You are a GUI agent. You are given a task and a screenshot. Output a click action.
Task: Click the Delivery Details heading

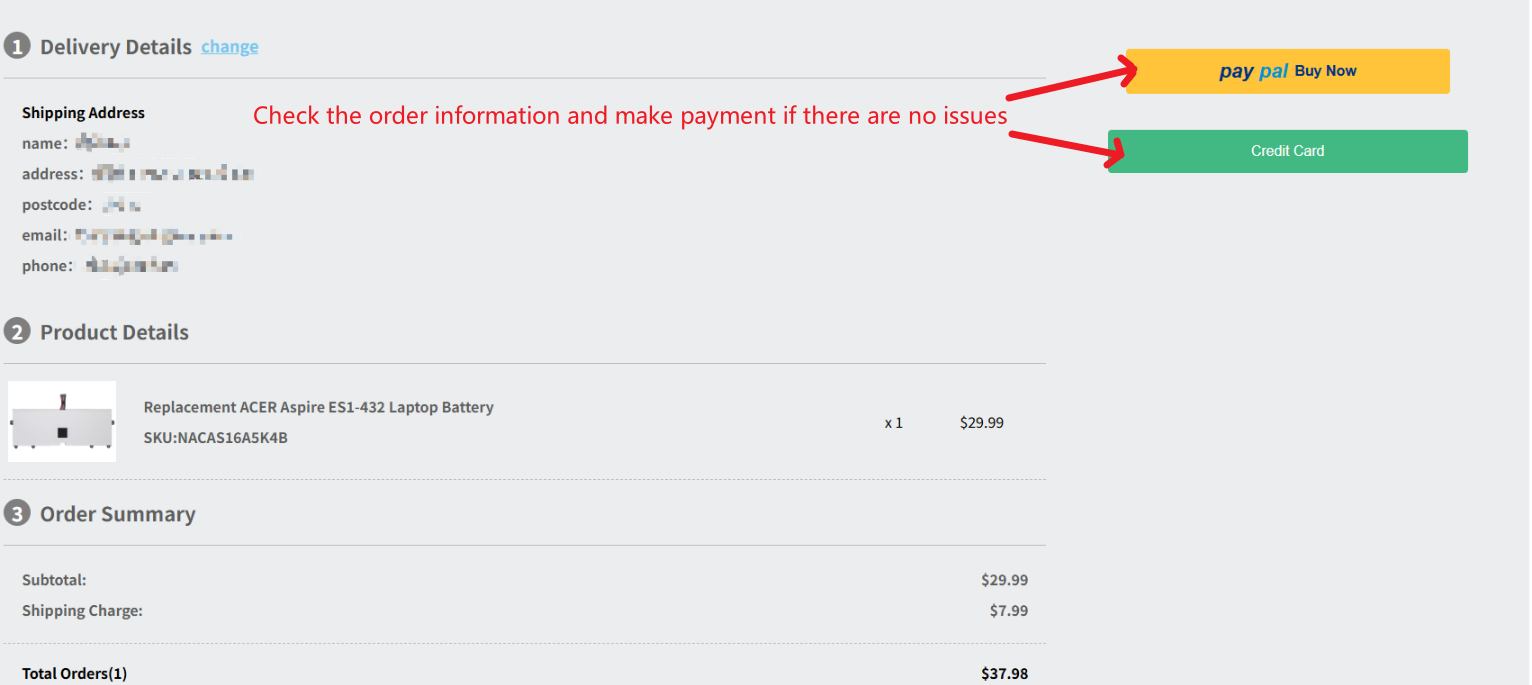coord(116,47)
